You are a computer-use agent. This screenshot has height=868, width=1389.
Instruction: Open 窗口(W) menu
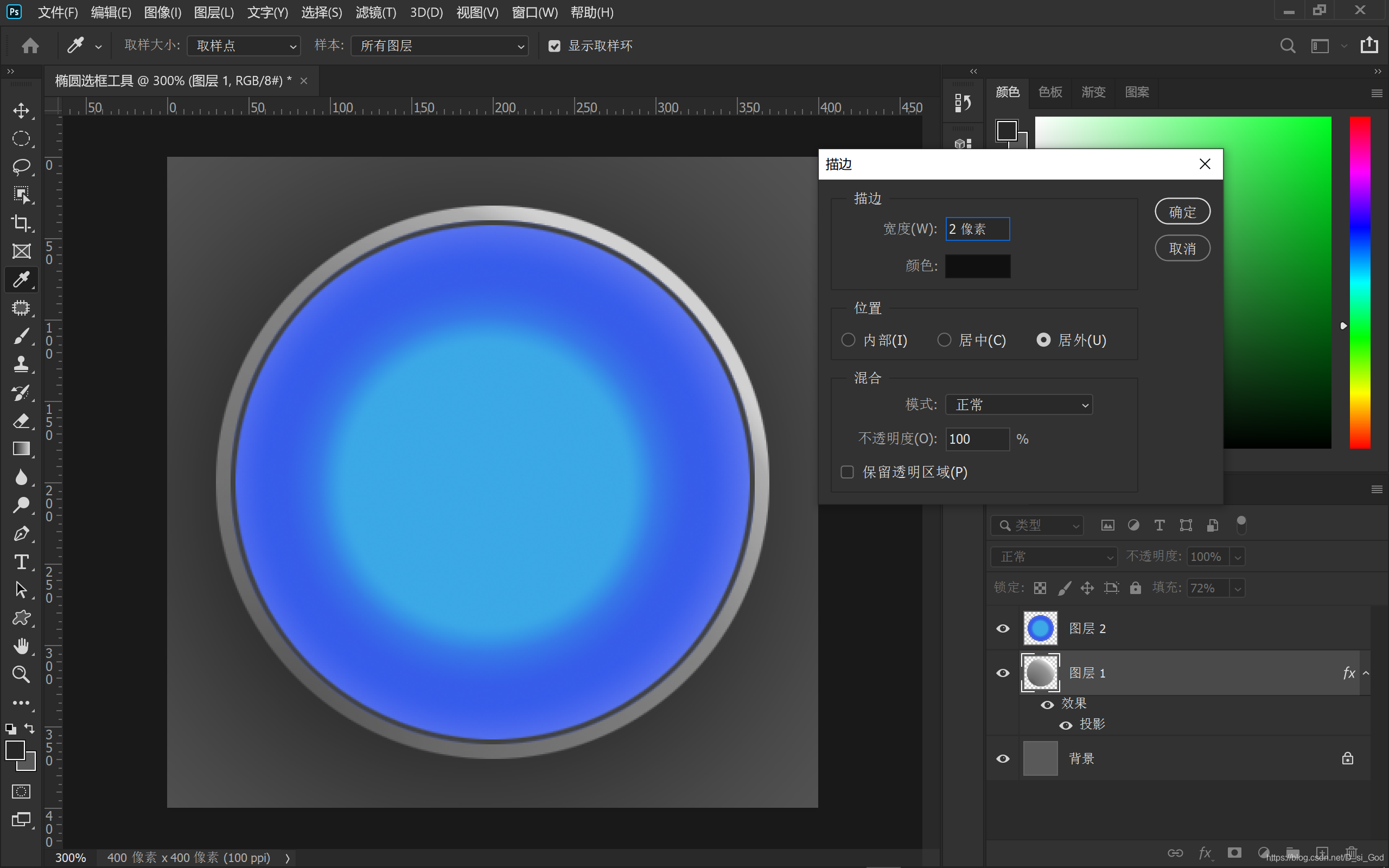(x=535, y=12)
